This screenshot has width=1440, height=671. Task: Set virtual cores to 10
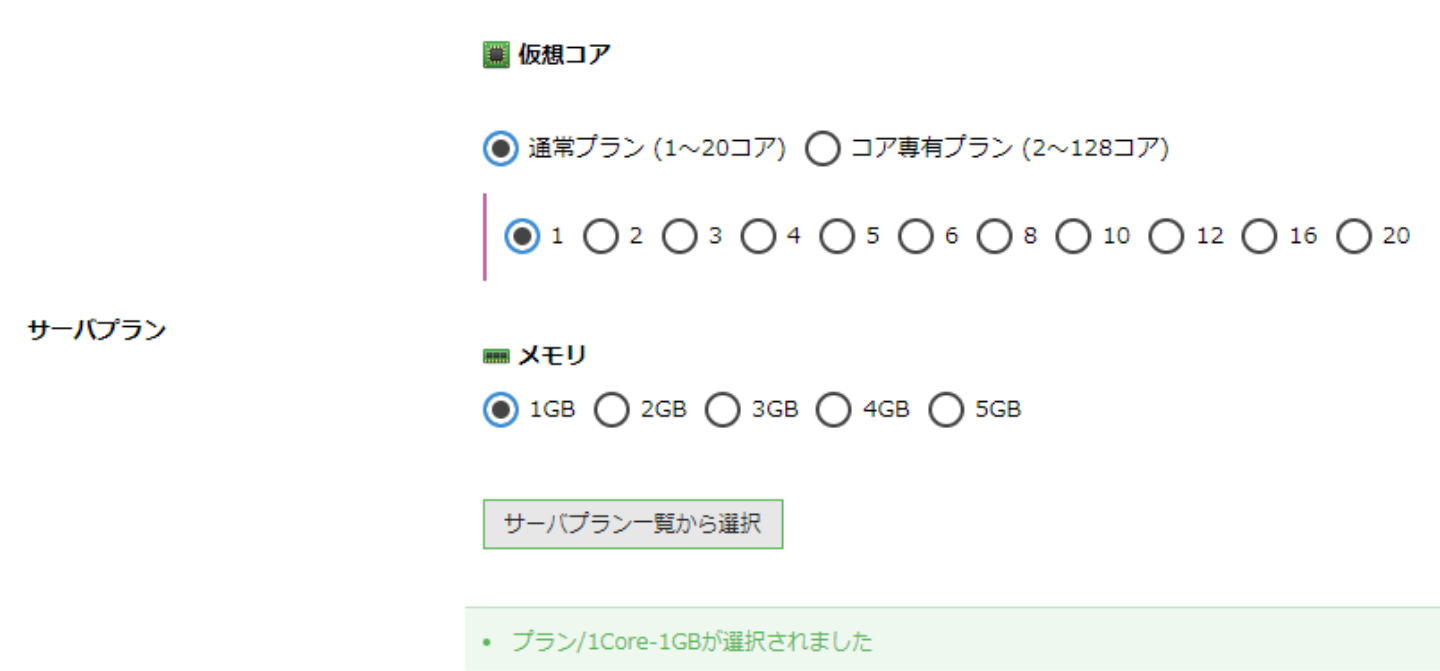click(1074, 237)
